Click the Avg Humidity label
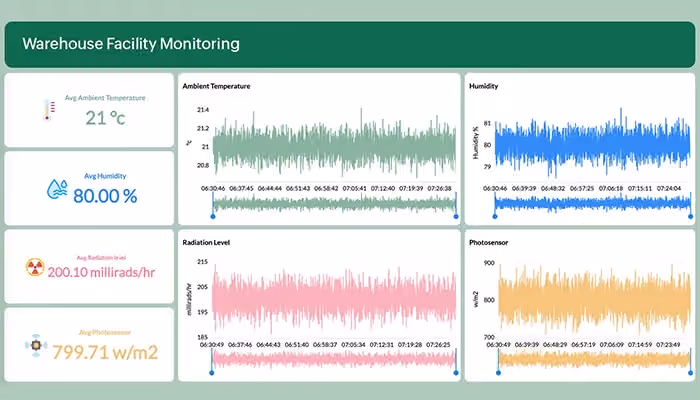 [105, 176]
